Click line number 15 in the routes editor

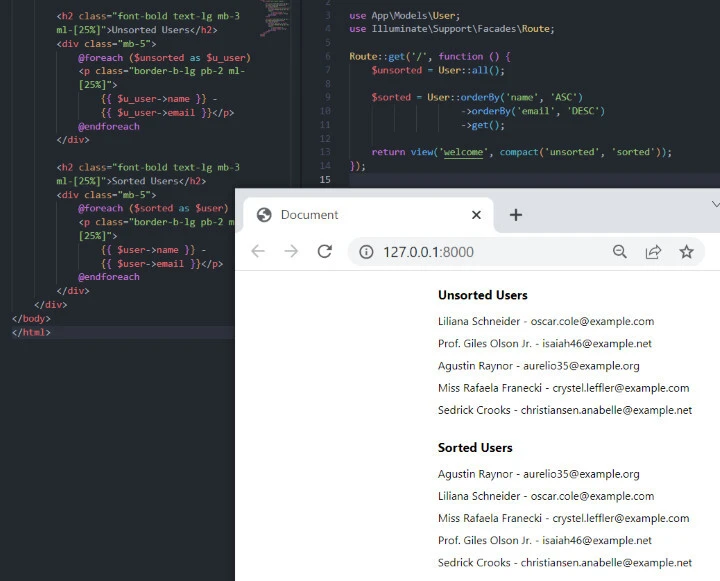325,179
